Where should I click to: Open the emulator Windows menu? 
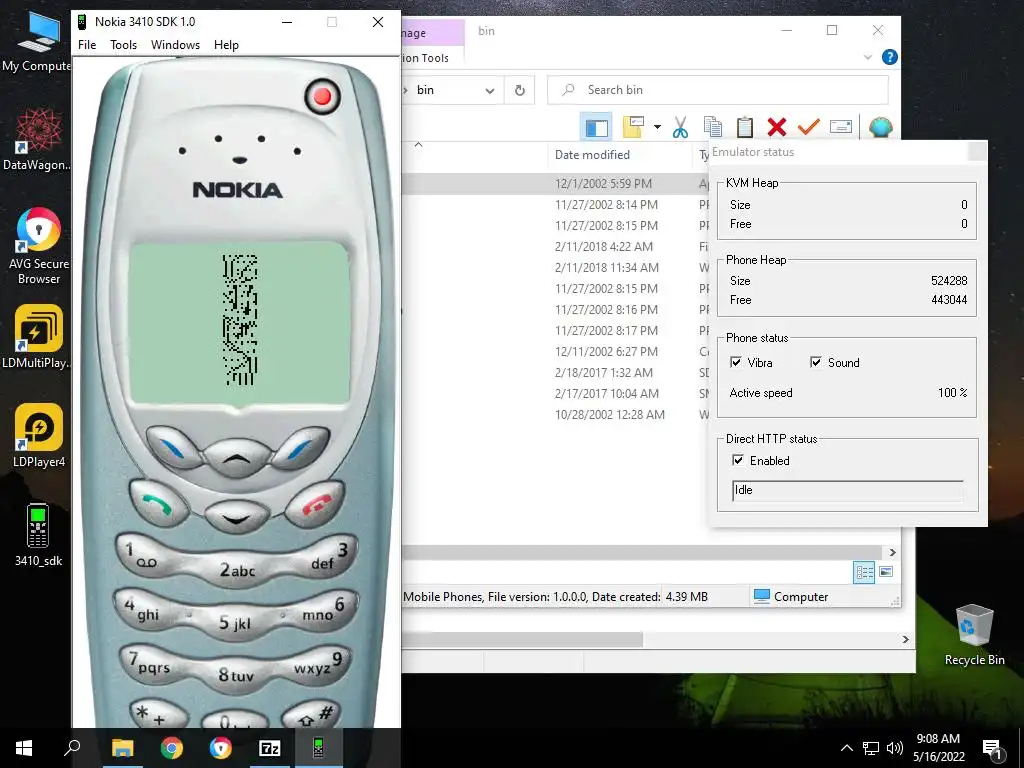click(x=175, y=44)
